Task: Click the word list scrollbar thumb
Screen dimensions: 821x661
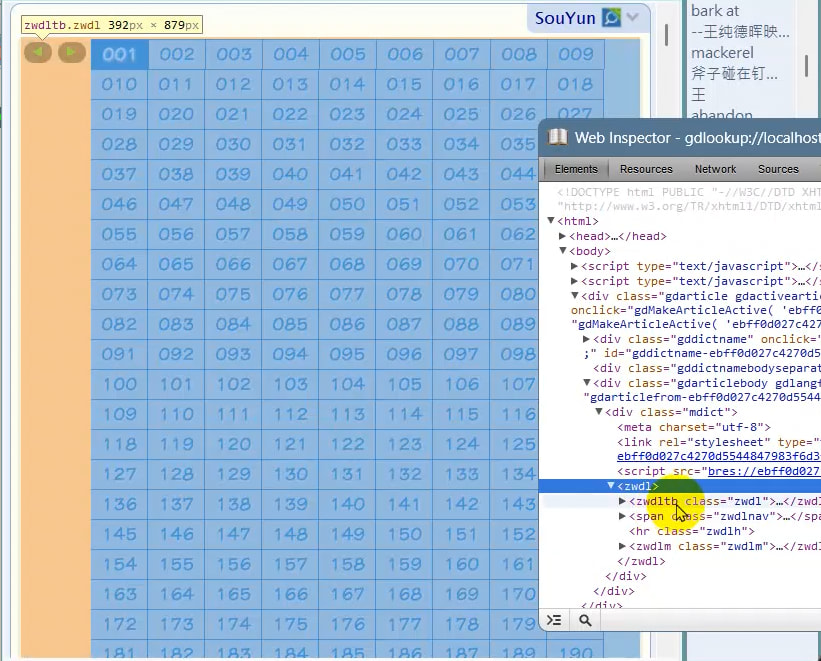Action: point(807,66)
